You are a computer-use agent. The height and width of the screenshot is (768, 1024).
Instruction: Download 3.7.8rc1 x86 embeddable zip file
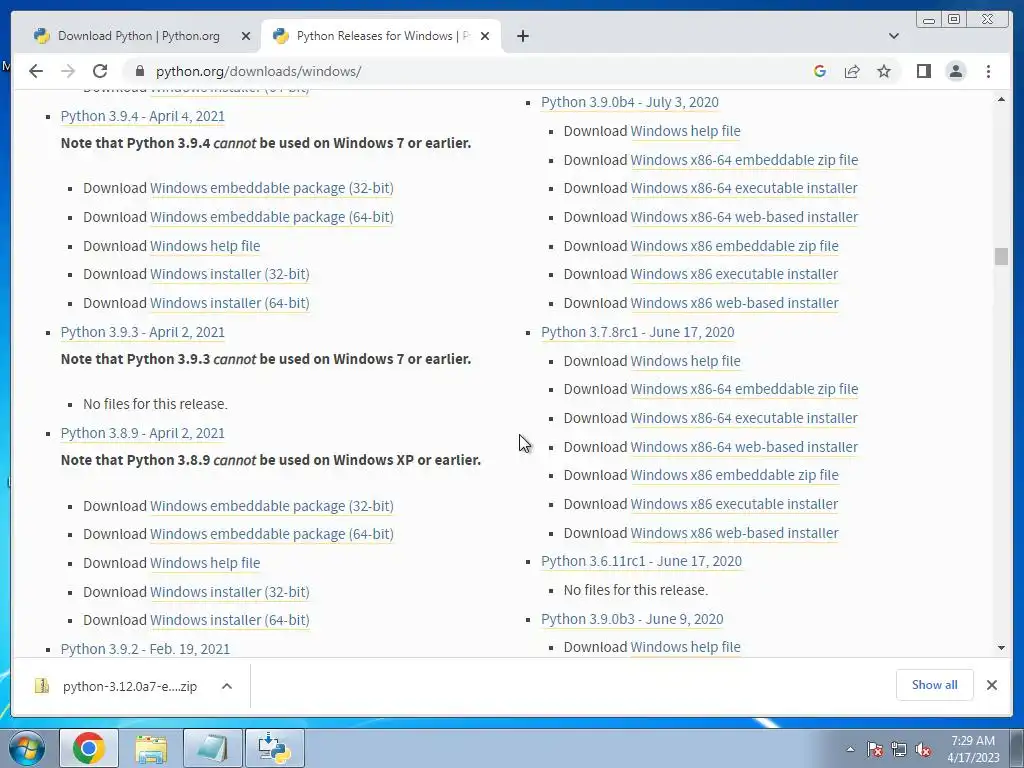pos(734,475)
